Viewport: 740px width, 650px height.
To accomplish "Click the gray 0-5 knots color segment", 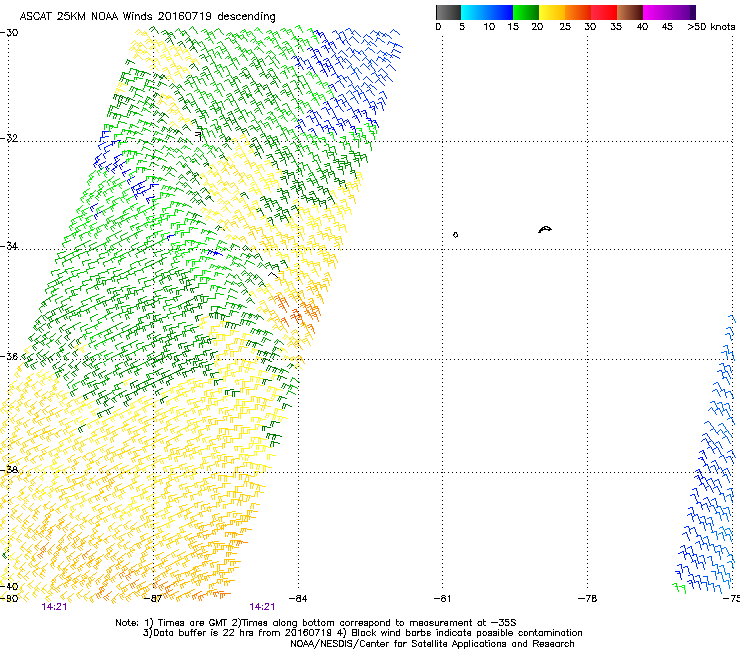I will (448, 12).
